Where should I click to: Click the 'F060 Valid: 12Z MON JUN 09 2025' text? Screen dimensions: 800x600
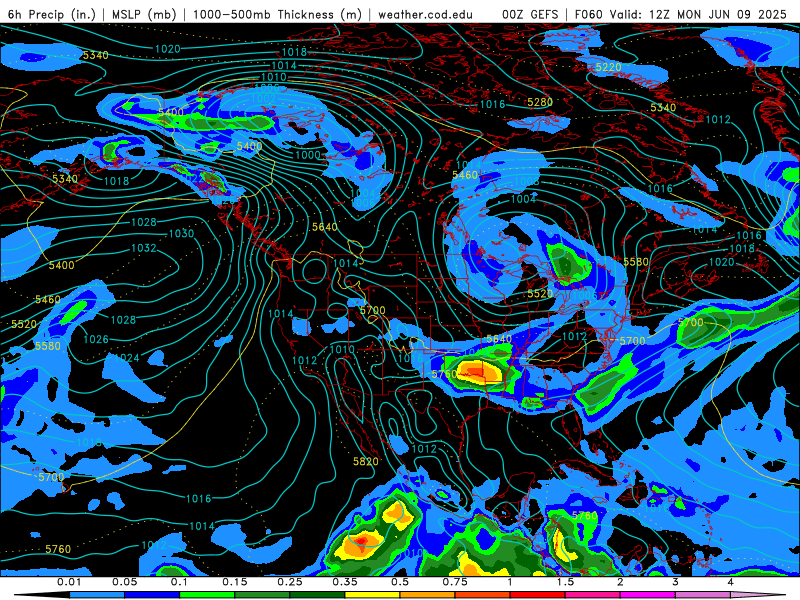point(681,14)
